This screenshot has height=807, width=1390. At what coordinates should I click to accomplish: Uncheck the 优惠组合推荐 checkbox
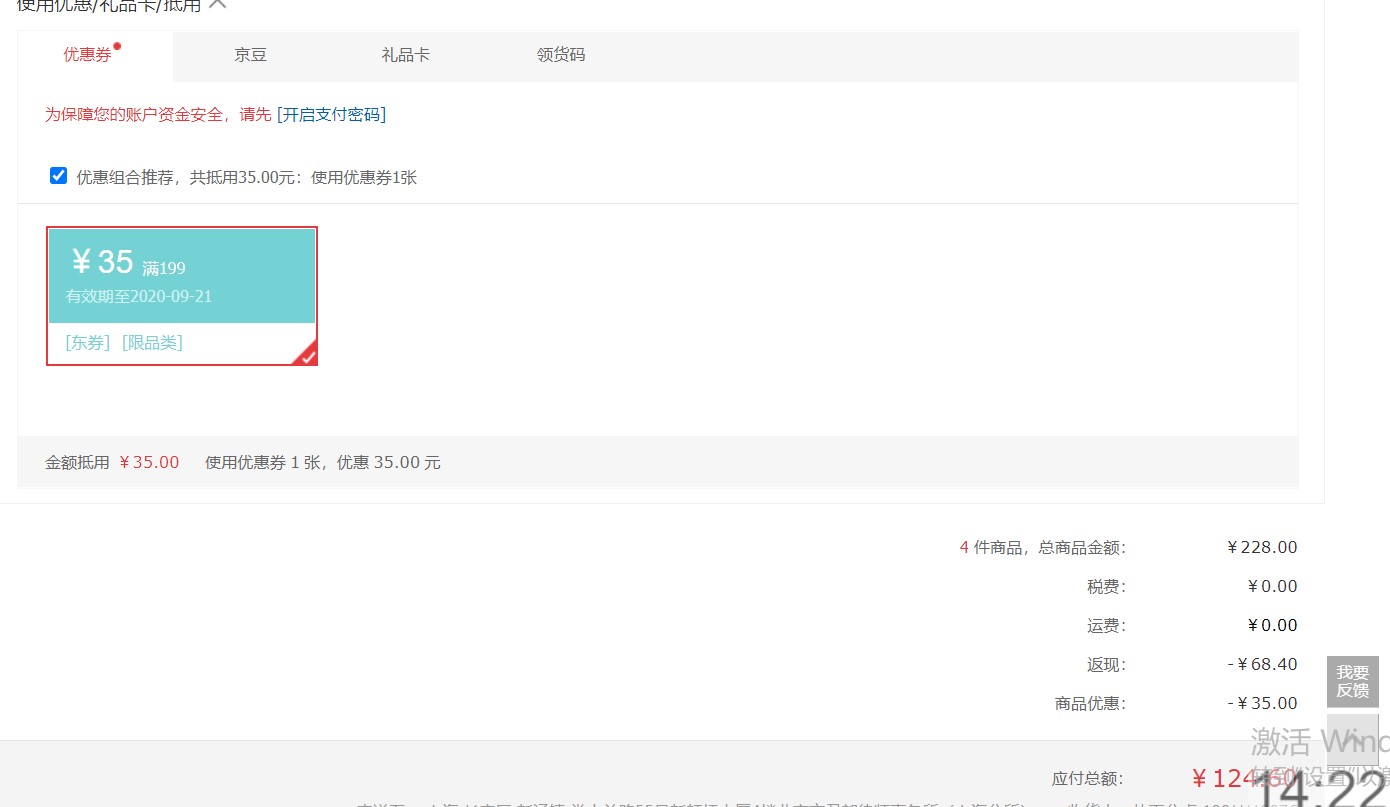tap(58, 176)
